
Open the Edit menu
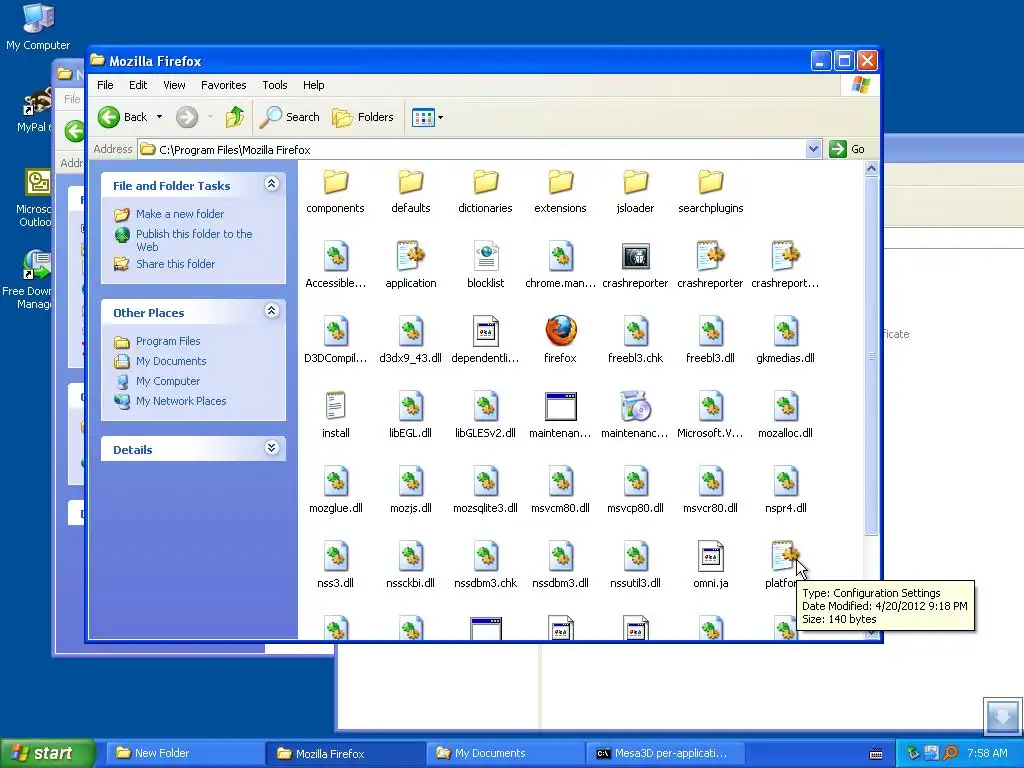point(138,85)
